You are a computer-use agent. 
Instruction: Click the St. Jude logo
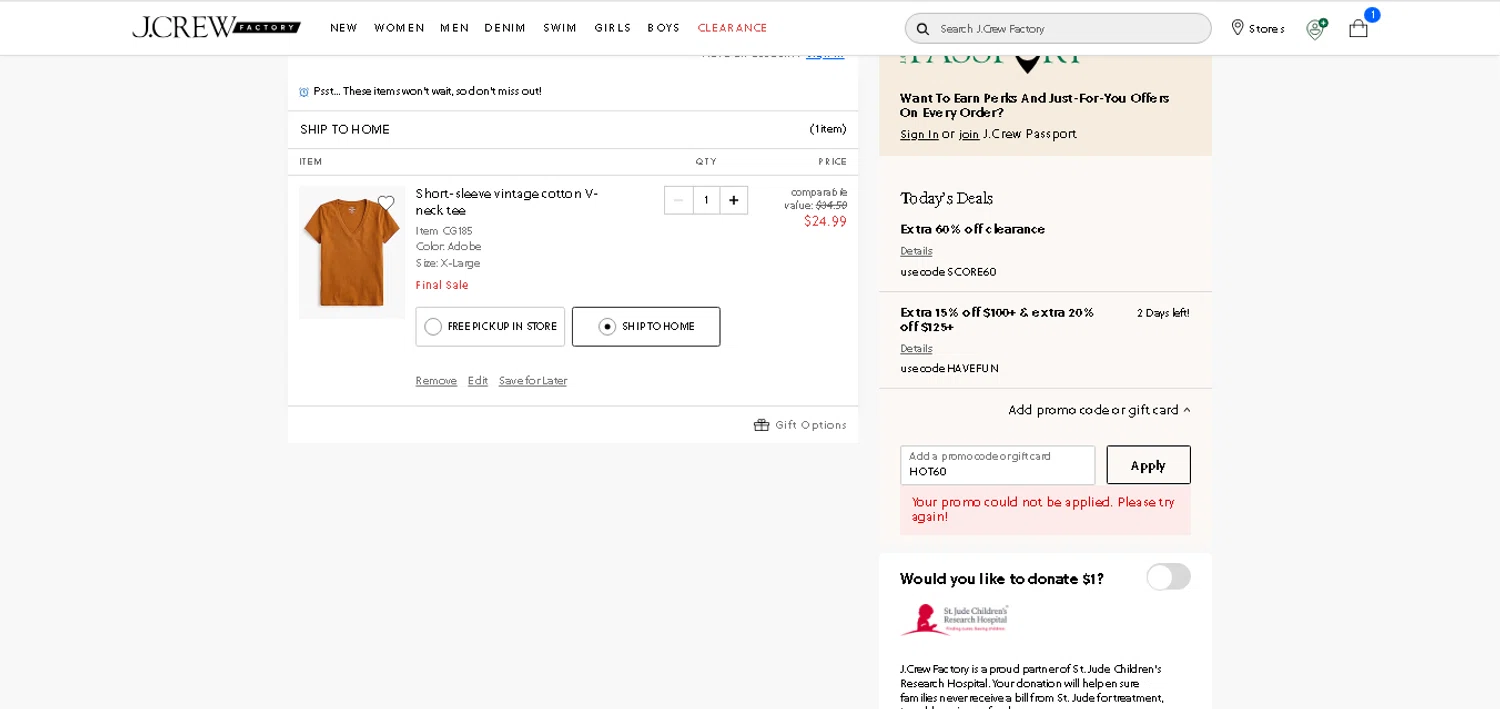pyautogui.click(x=954, y=619)
